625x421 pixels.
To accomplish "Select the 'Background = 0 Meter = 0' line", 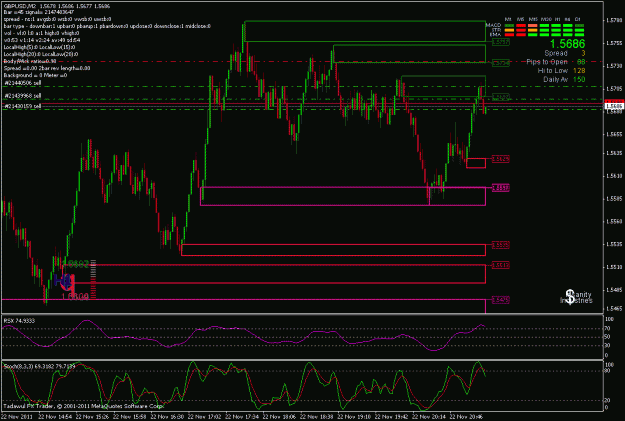I will pos(35,75).
